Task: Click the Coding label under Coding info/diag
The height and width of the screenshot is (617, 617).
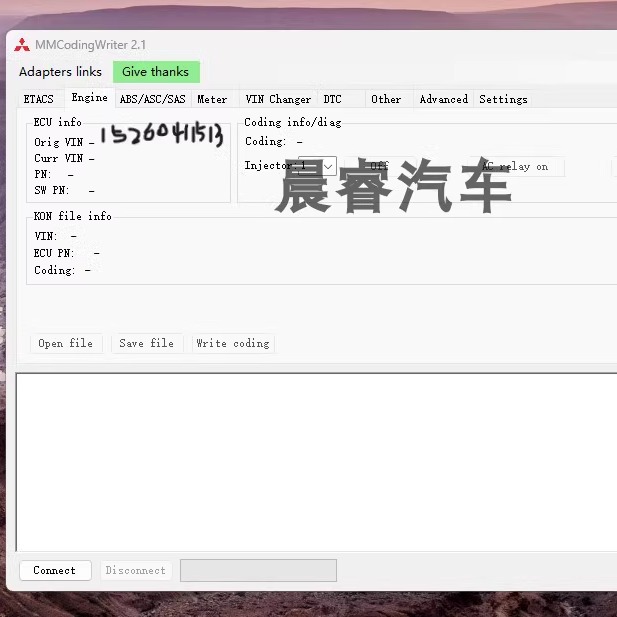Action: pyautogui.click(x=266, y=141)
